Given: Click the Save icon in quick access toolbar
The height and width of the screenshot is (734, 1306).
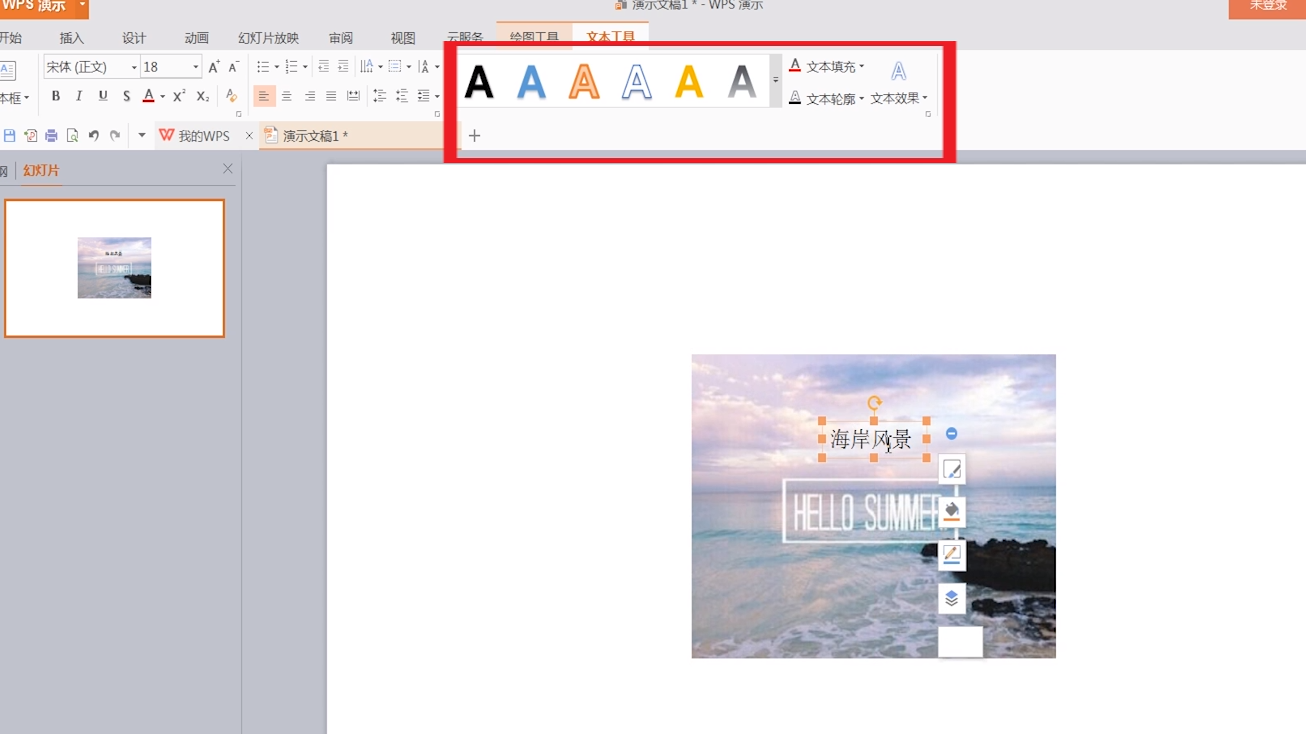Looking at the screenshot, I should coord(10,136).
